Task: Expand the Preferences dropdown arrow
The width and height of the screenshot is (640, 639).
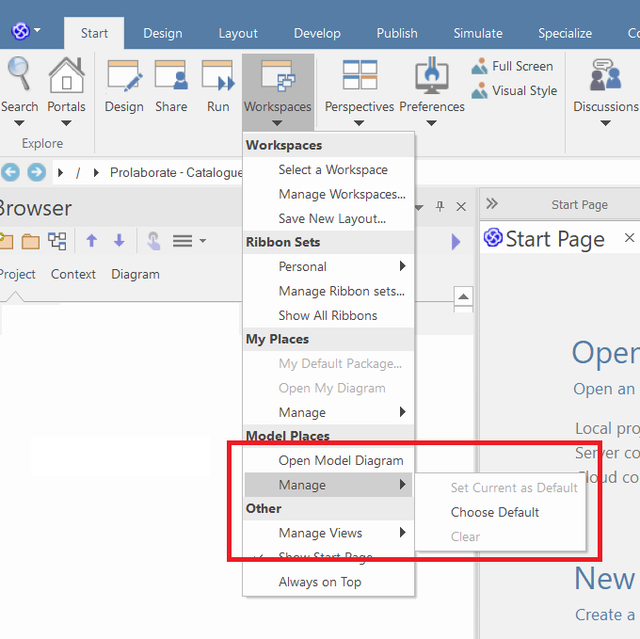Action: (x=431, y=123)
